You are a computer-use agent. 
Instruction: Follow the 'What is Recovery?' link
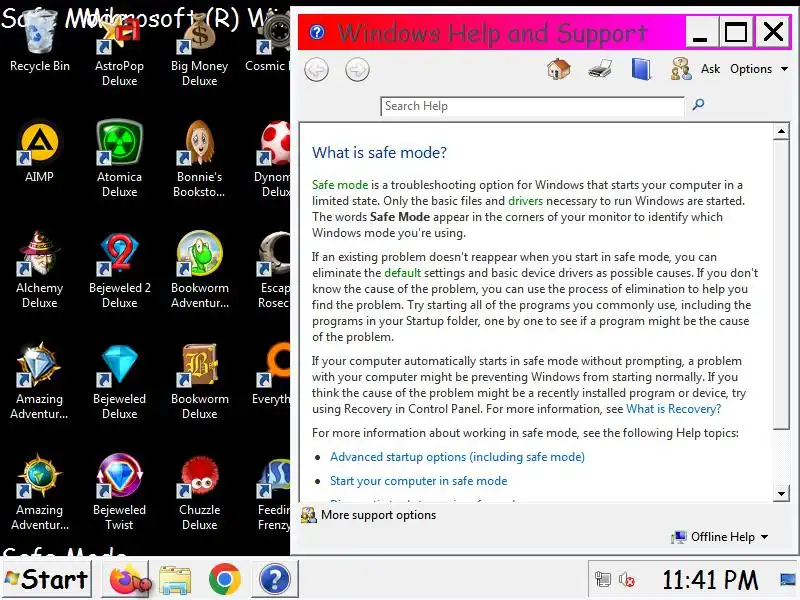point(673,409)
